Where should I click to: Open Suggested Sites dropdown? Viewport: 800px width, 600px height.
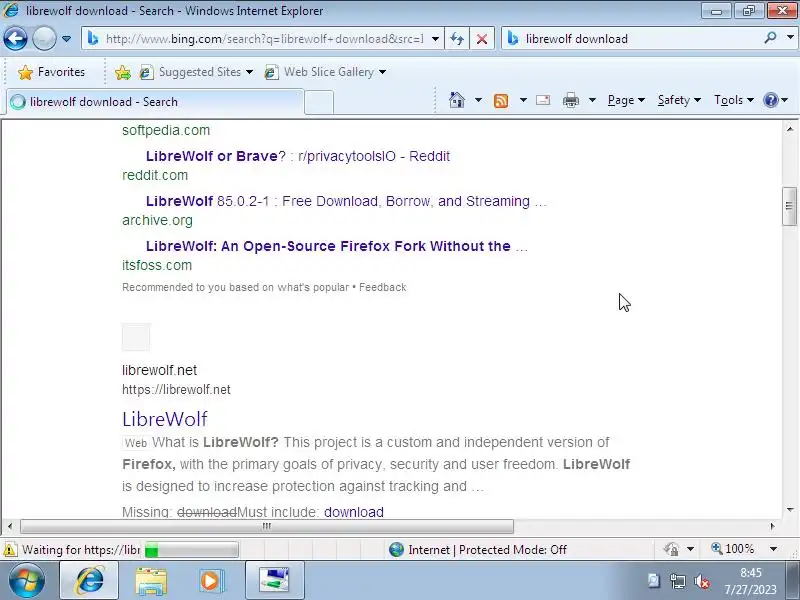[x=196, y=72]
